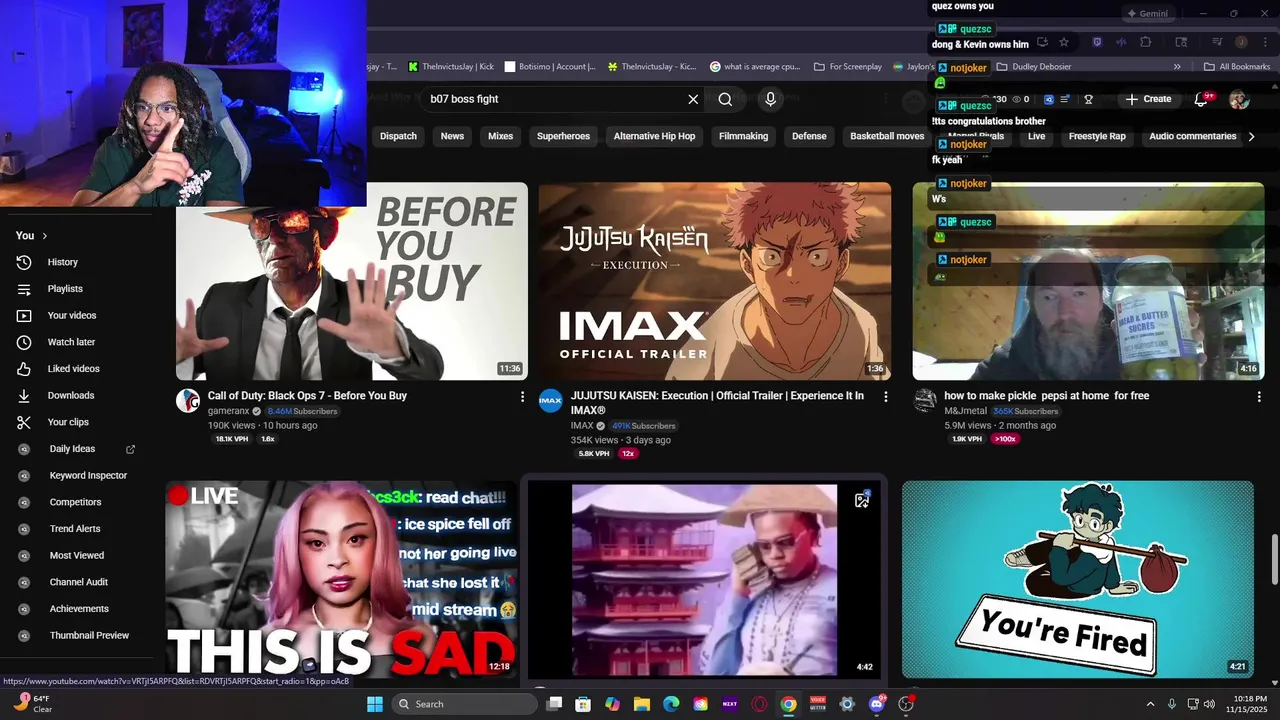Screen dimensions: 1280x720
Task: Open Jujutsu Kaisen IMAX trailer thumbnail
Action: tap(714, 281)
